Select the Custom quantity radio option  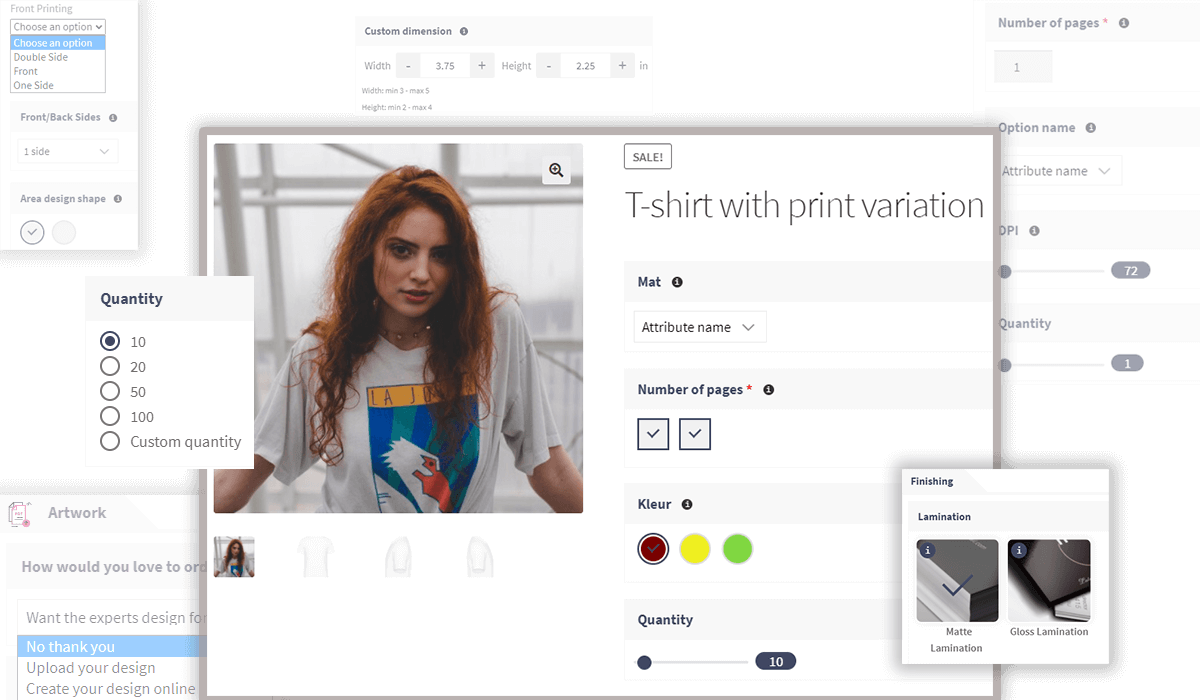click(x=110, y=442)
